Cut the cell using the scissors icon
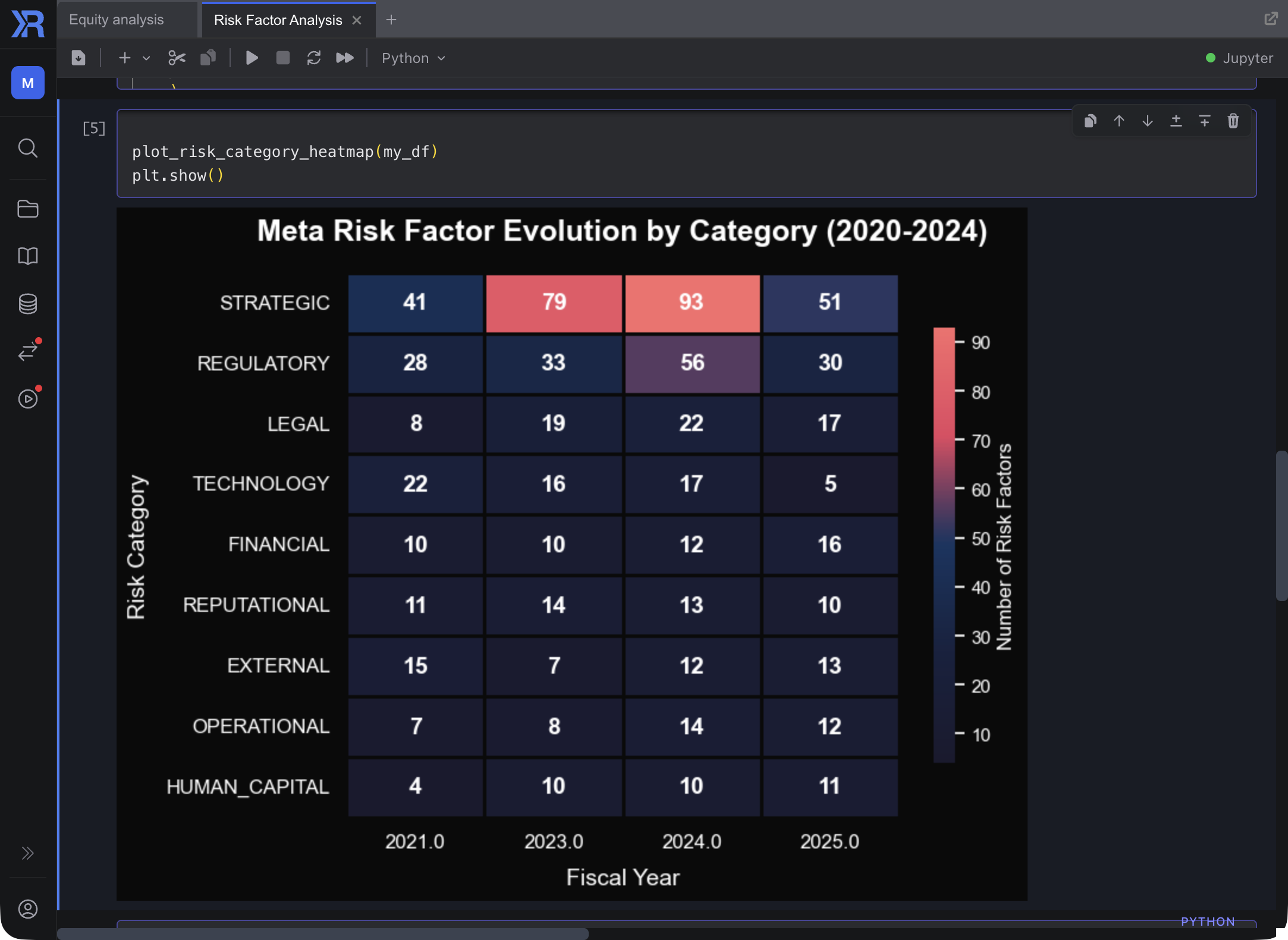The height and width of the screenshot is (940, 1288). (177, 58)
